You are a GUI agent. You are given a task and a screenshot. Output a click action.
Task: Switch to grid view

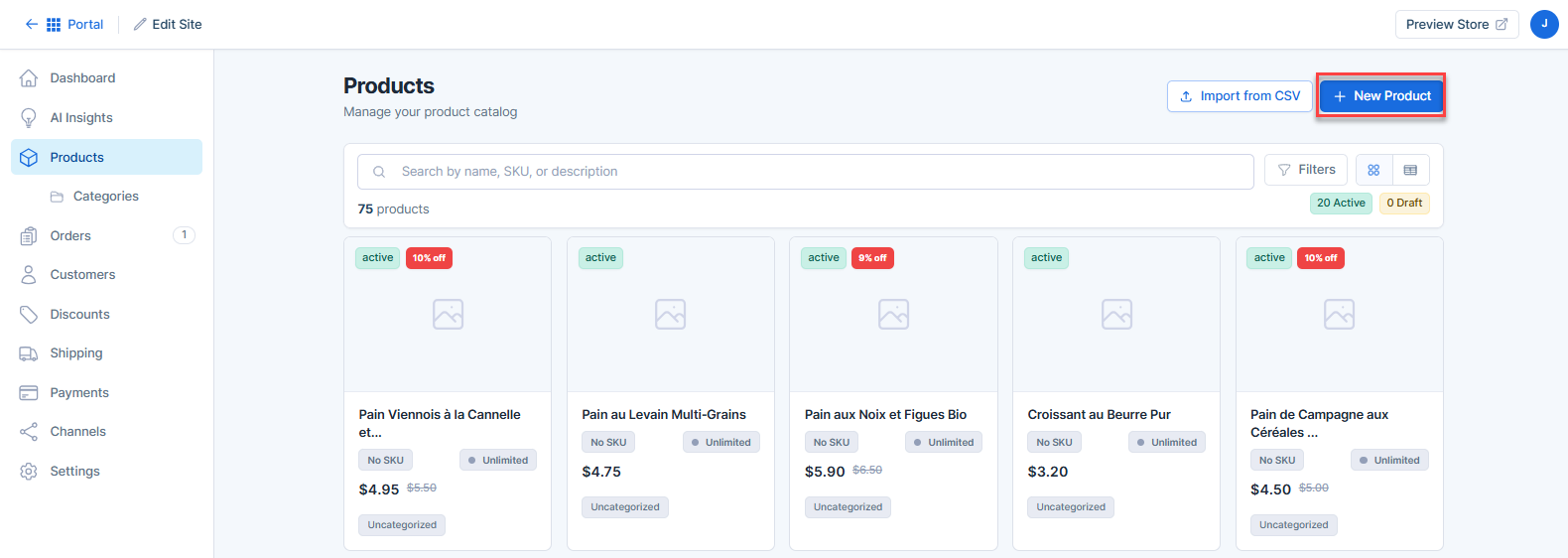[x=1373, y=170]
